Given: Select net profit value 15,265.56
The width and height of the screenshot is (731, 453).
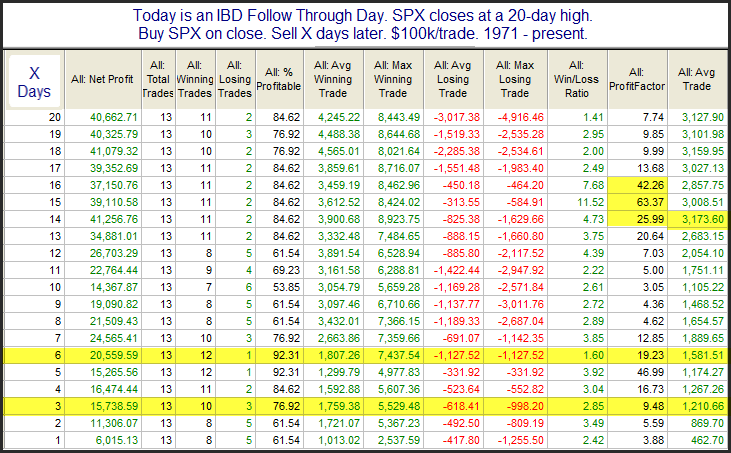Looking at the screenshot, I should [114, 372].
